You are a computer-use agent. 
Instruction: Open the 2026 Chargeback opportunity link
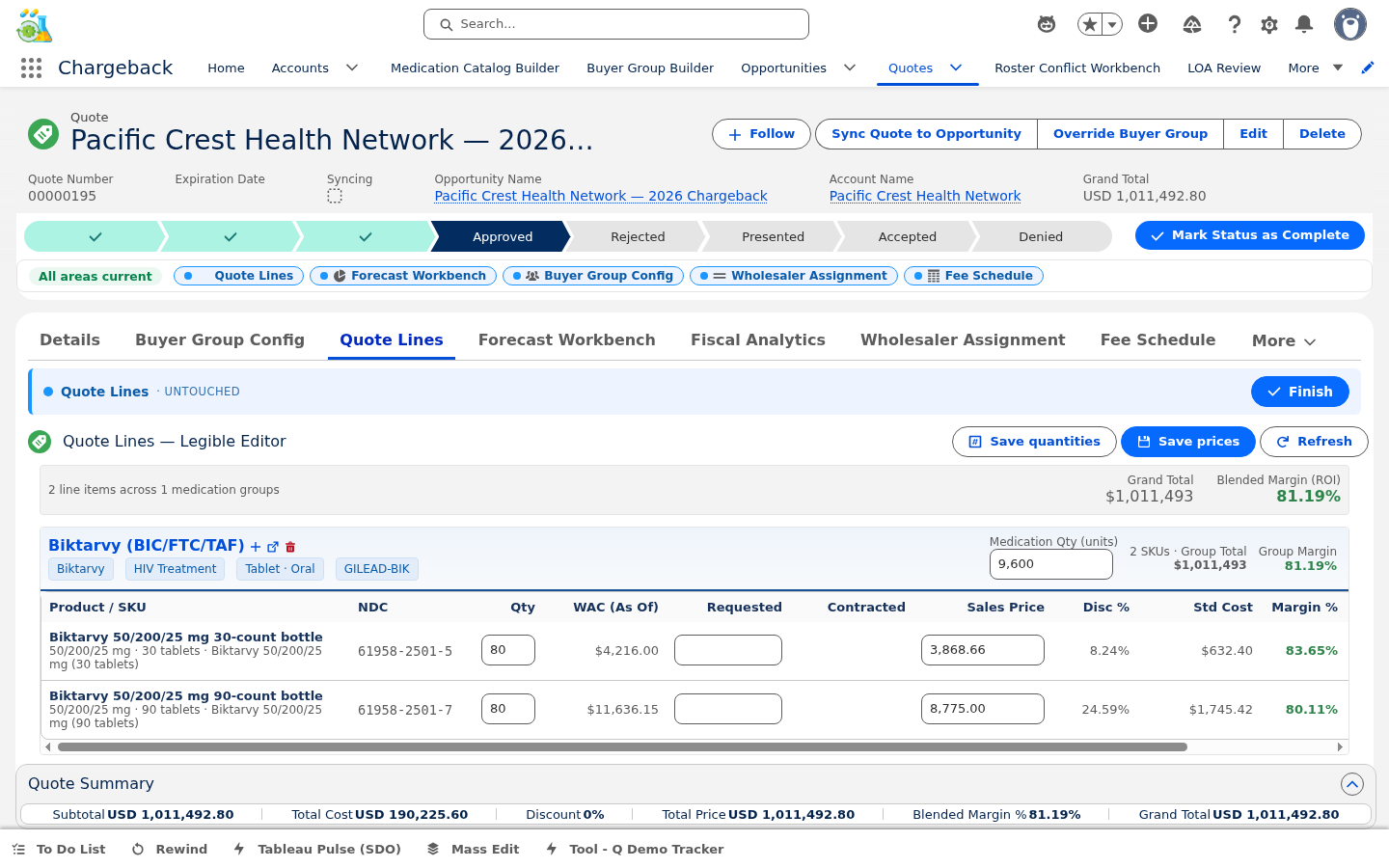601,196
